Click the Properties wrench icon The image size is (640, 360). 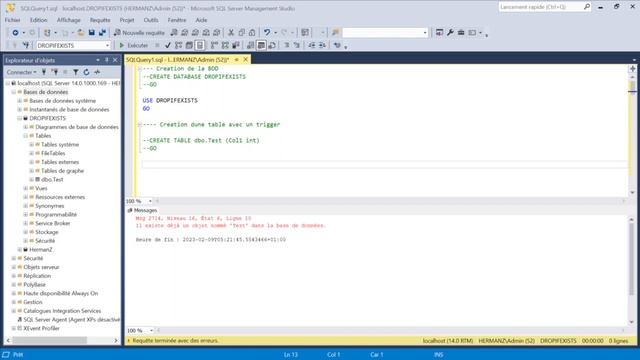click(x=450, y=33)
